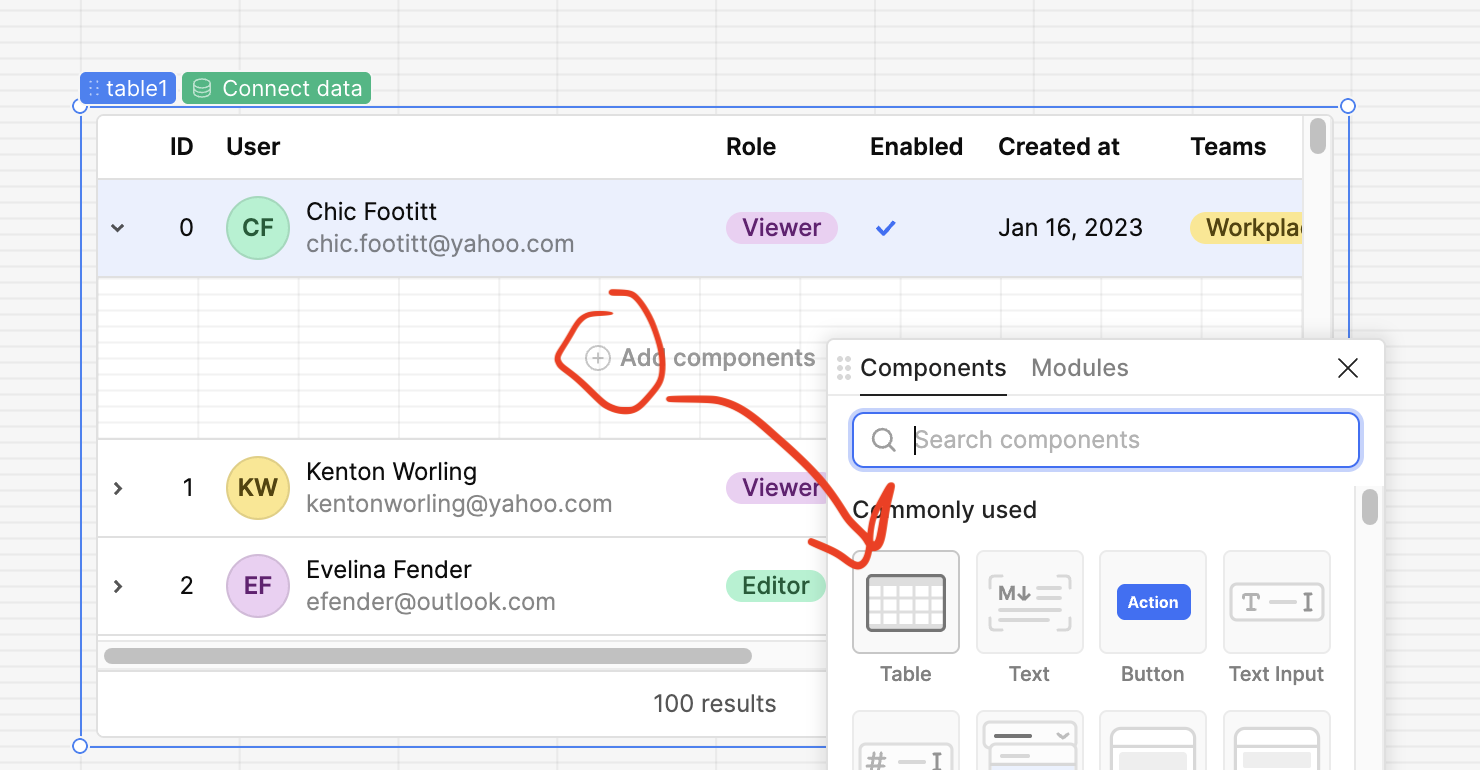Viewport: 1480px width, 770px height.
Task: Expand the Evelina Fender row
Action: pyautogui.click(x=118, y=586)
